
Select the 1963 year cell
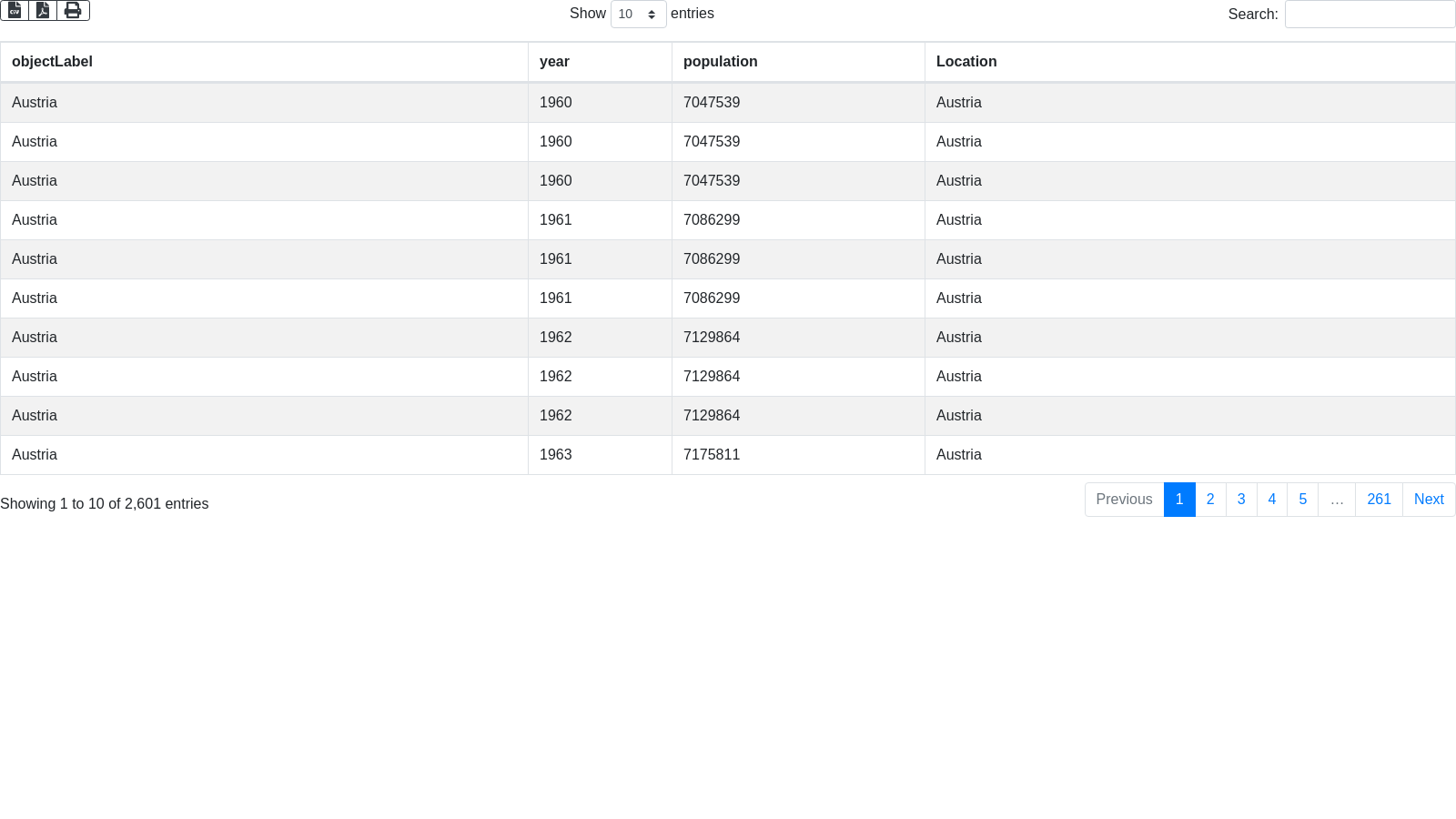(555, 455)
